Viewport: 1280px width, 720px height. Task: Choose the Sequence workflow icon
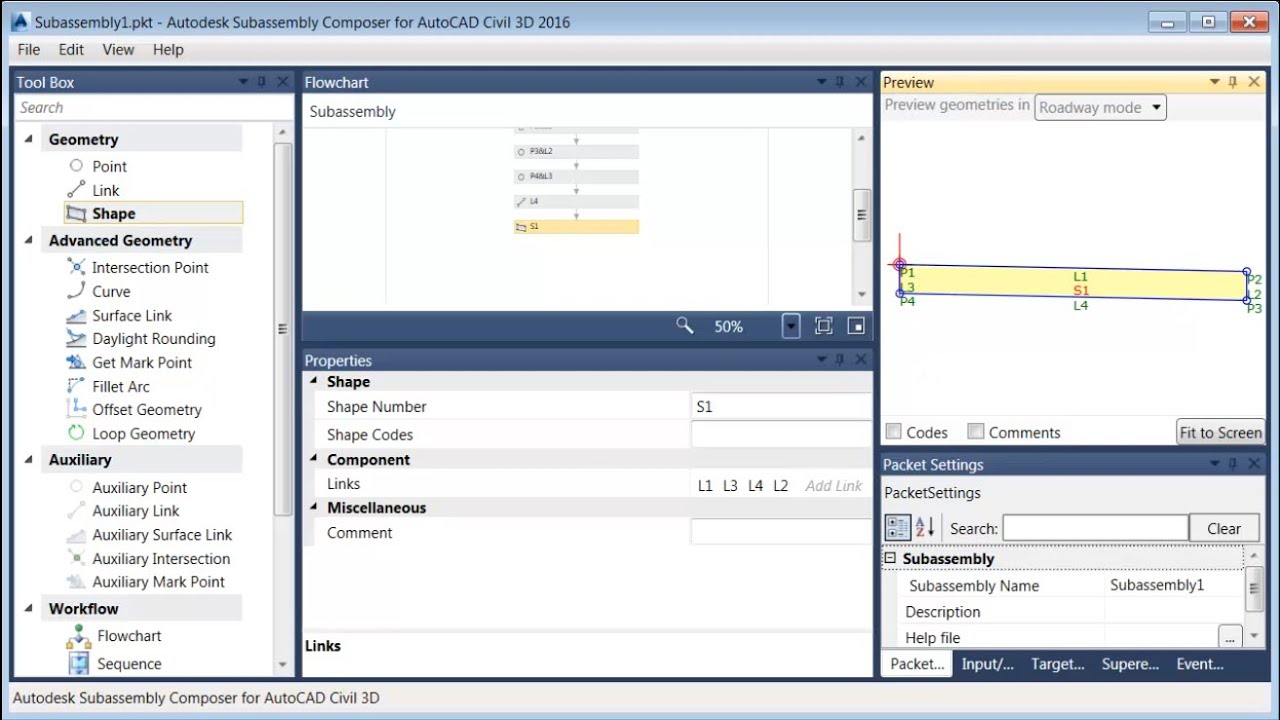tap(79, 663)
